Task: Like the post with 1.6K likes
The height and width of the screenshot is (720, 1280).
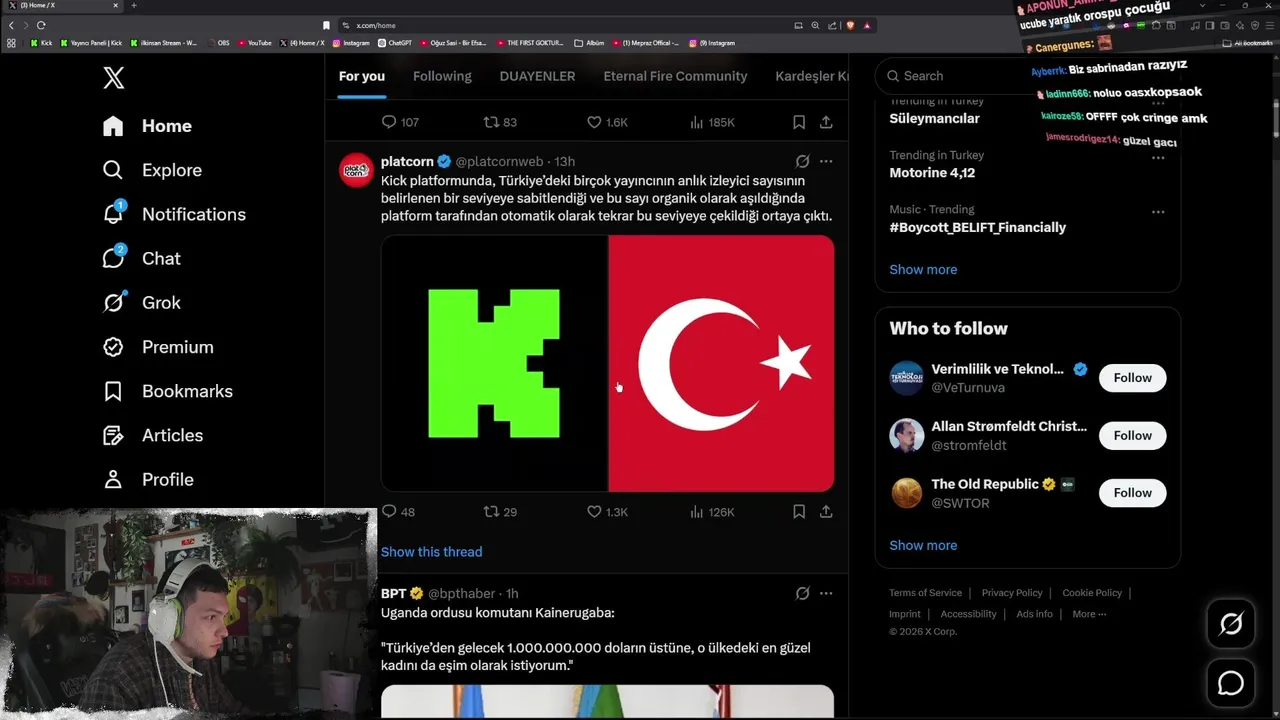Action: 607,122
